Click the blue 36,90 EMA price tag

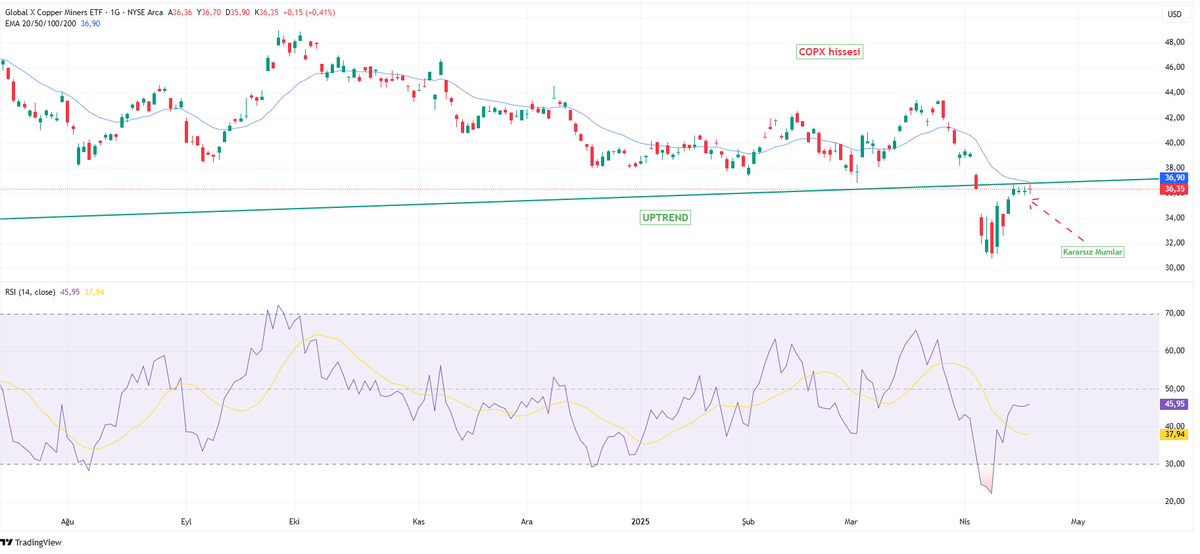click(x=1172, y=177)
